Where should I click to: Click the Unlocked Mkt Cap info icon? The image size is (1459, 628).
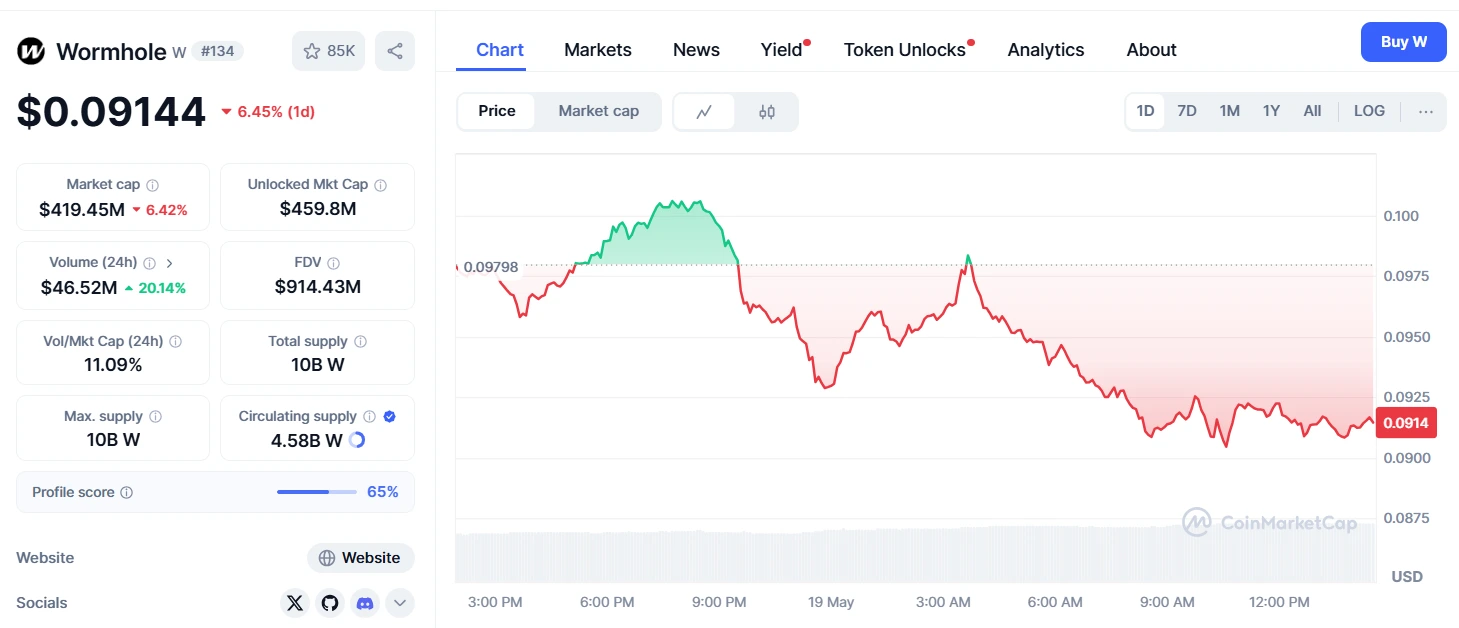pyautogui.click(x=381, y=185)
